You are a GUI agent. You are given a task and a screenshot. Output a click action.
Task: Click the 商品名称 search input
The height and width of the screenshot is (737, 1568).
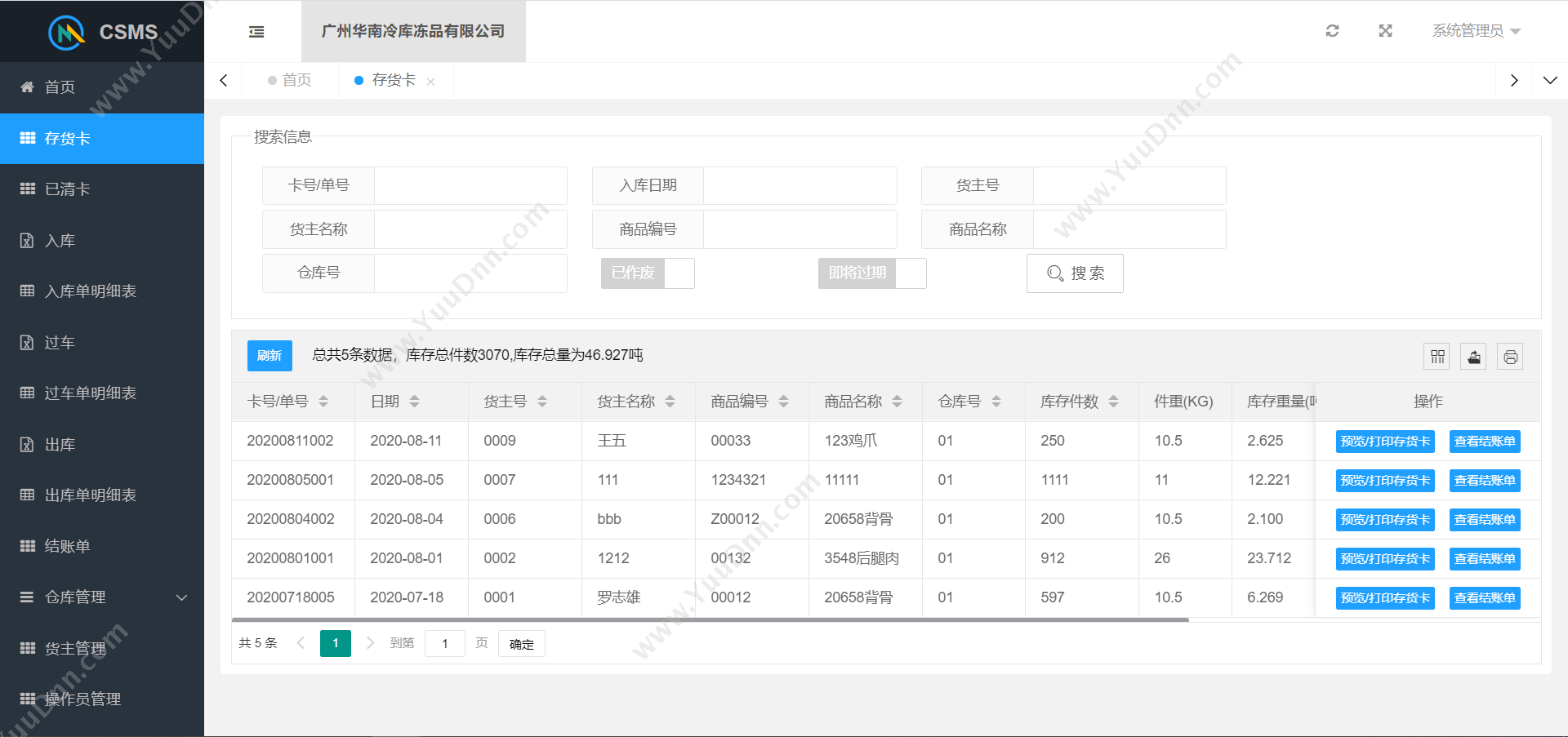point(1129,229)
